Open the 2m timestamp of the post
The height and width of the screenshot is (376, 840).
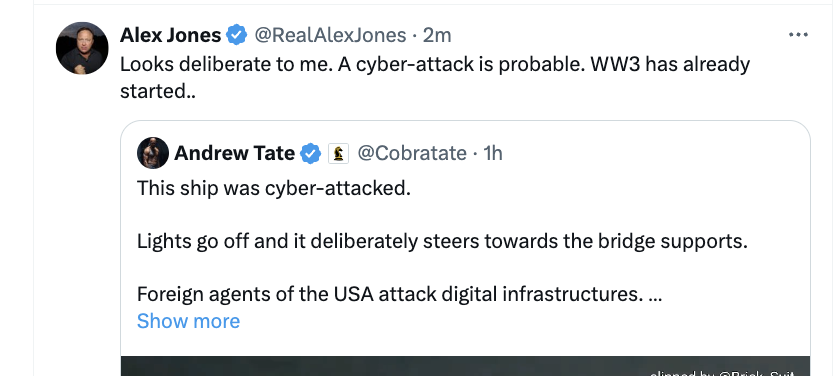coord(437,35)
